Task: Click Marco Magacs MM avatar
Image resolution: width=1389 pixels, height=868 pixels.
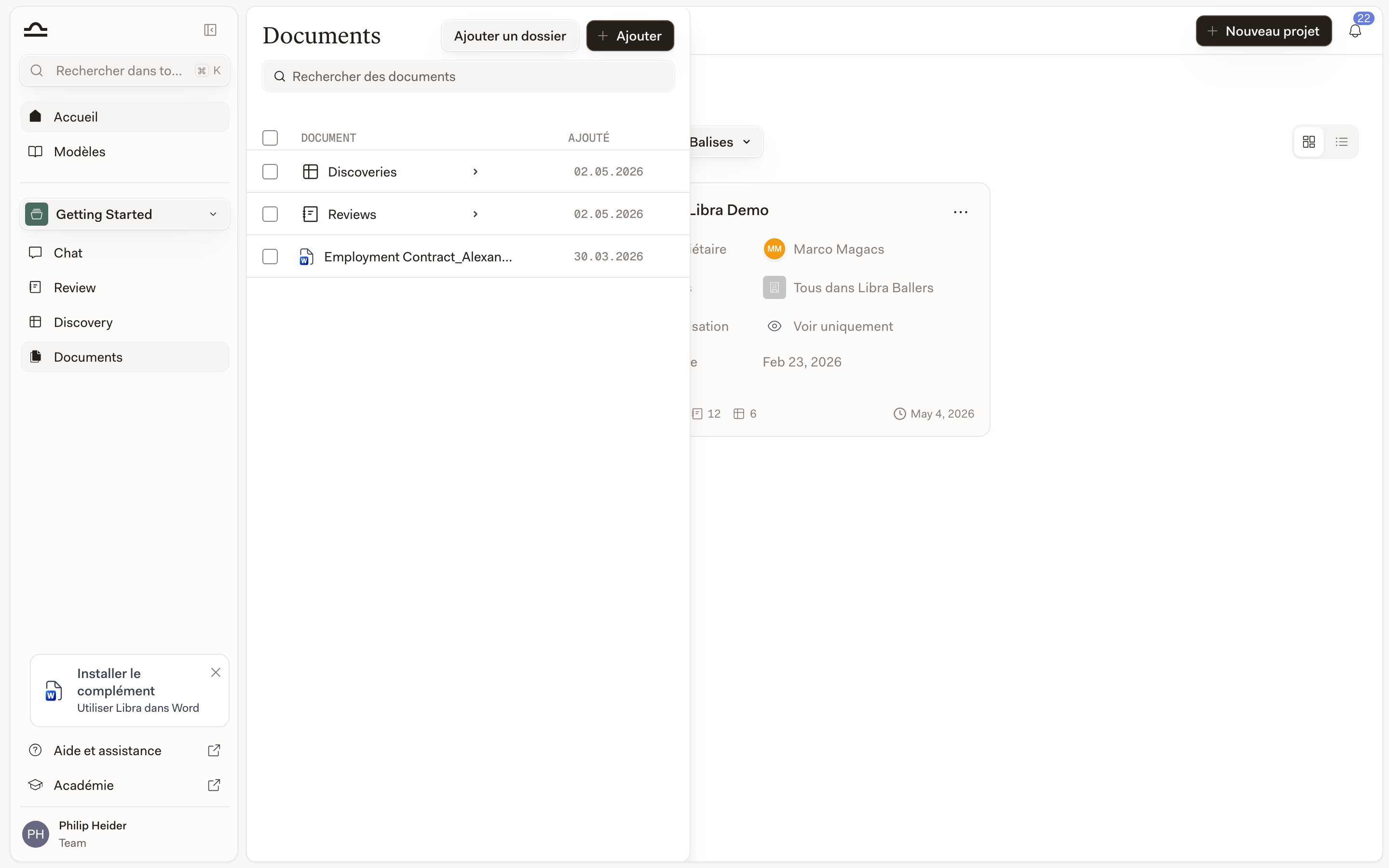Action: click(774, 249)
